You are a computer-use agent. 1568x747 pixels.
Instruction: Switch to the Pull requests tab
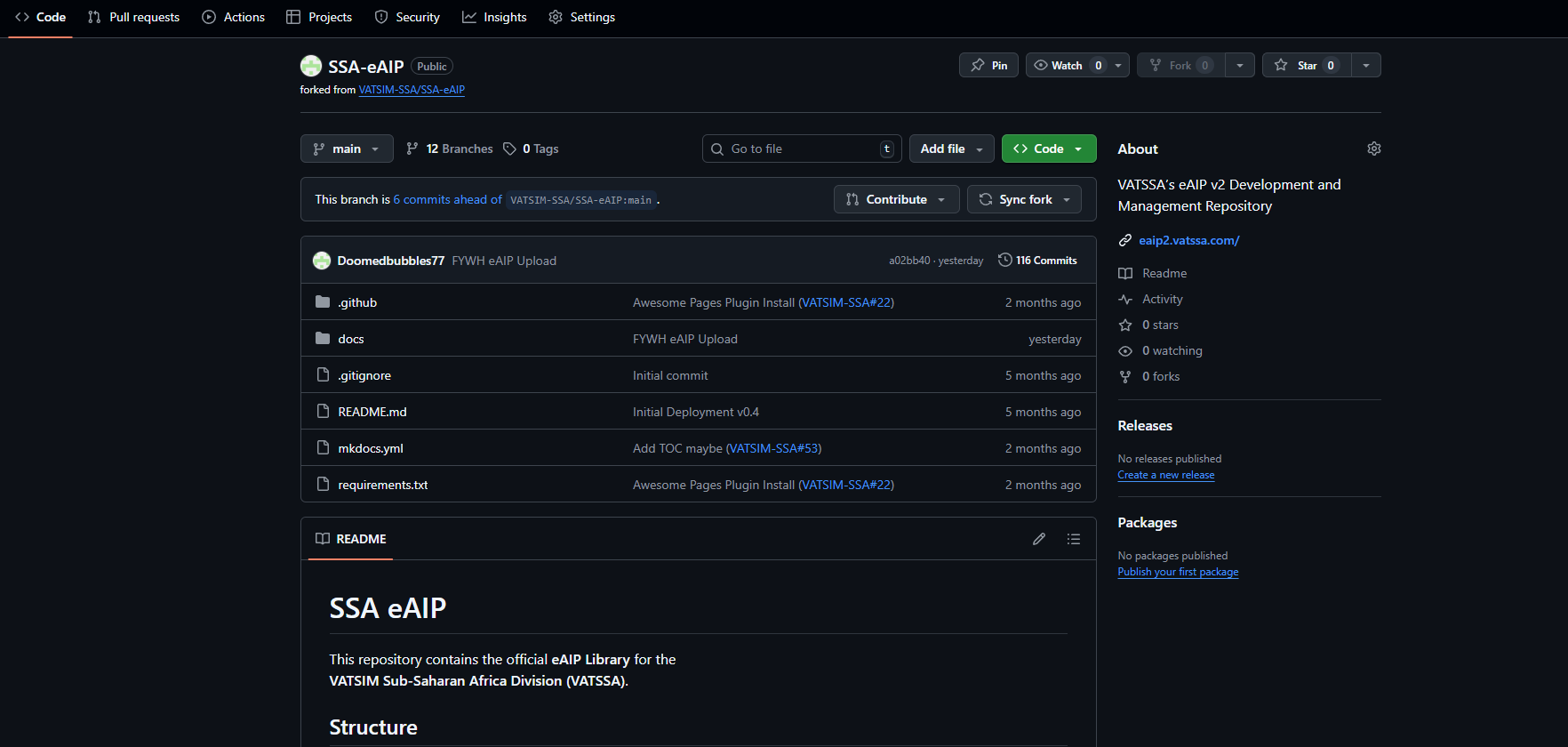[134, 17]
